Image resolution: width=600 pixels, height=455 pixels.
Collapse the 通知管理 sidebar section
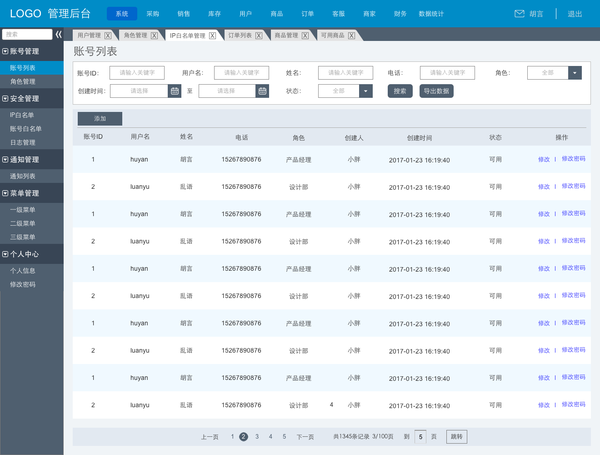pos(5,160)
